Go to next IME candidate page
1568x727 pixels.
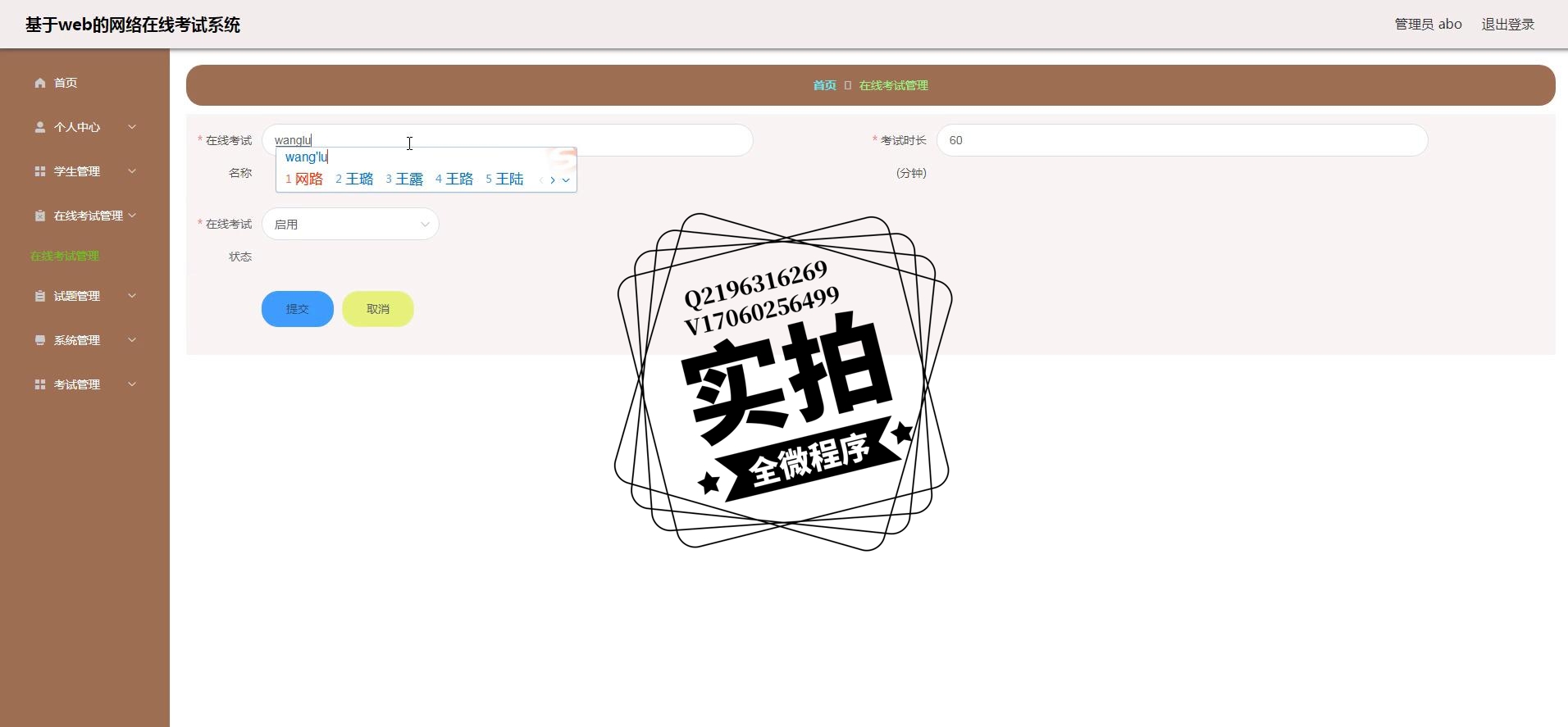553,180
